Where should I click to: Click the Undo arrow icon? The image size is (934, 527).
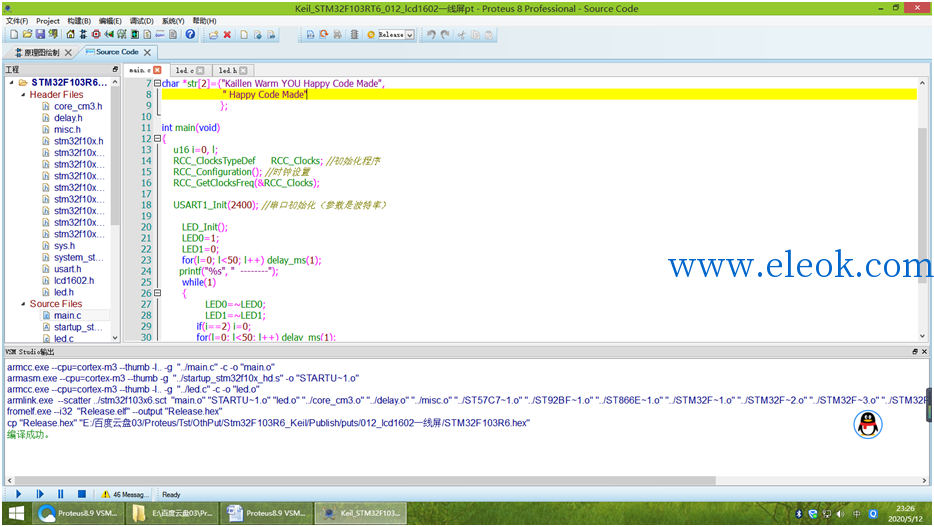pyautogui.click(x=431, y=35)
